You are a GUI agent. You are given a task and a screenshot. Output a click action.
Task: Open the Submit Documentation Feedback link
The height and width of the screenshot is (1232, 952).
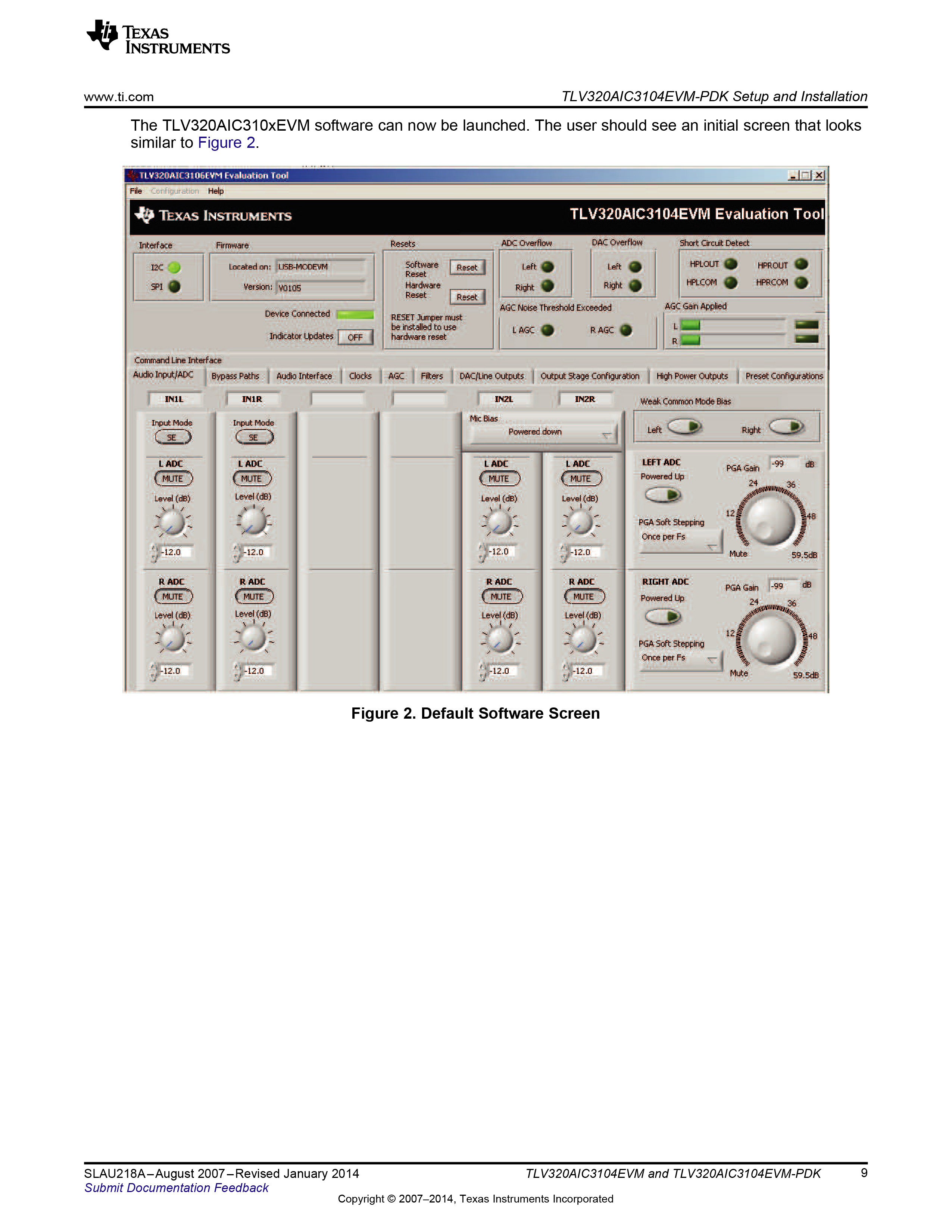click(x=177, y=1188)
